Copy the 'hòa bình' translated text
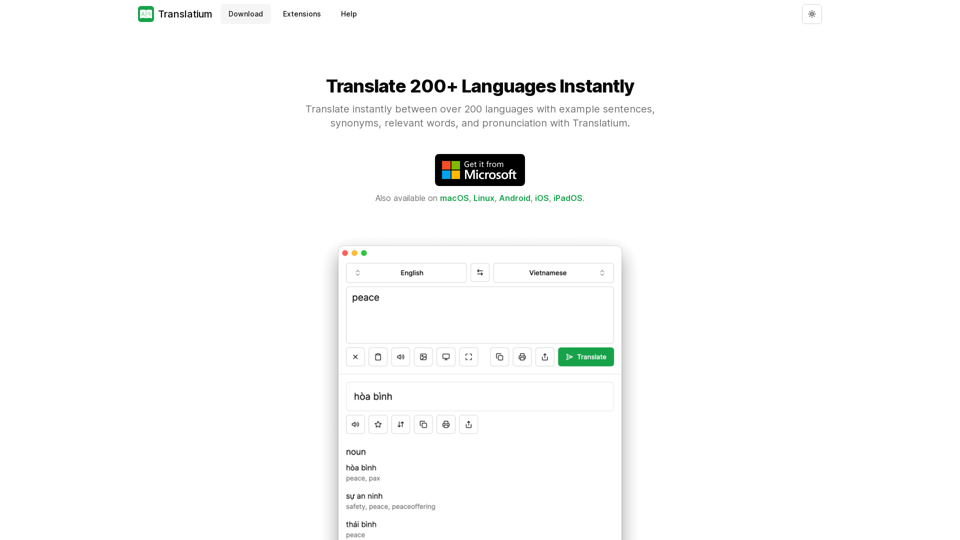Screen dimensions: 960x540 [423, 424]
